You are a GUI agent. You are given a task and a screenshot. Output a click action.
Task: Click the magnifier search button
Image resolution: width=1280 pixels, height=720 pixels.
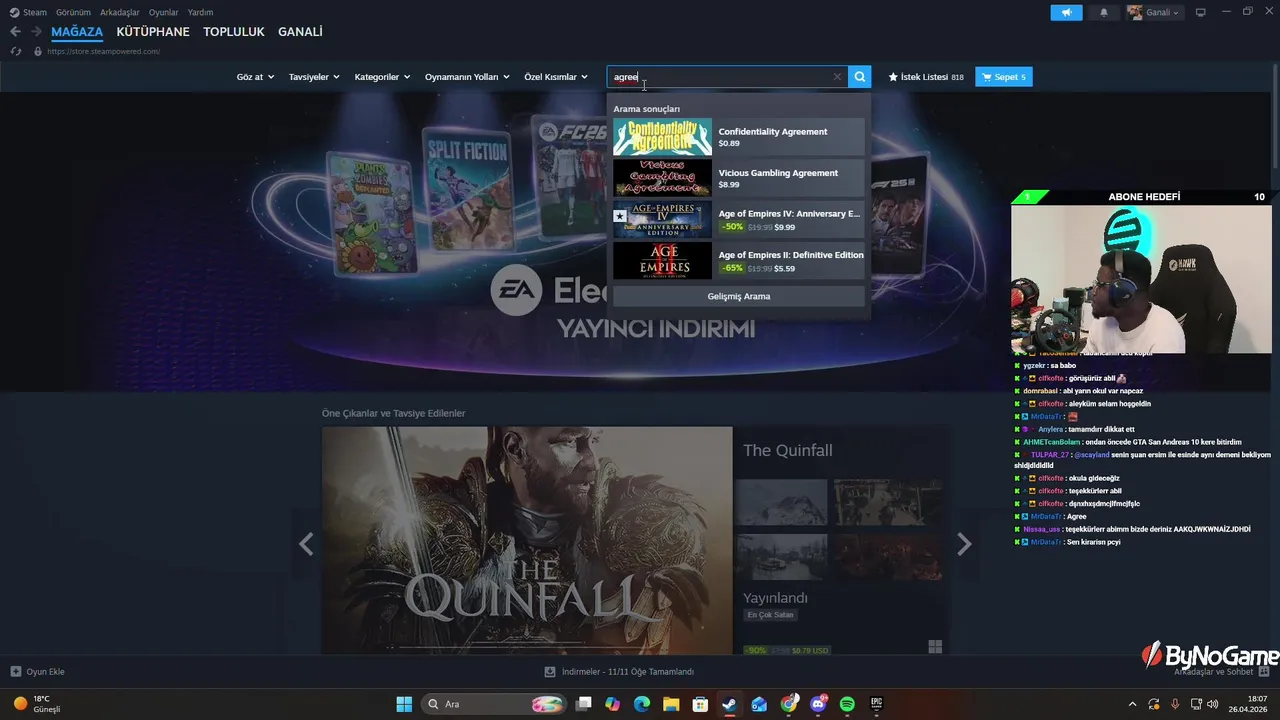click(860, 77)
